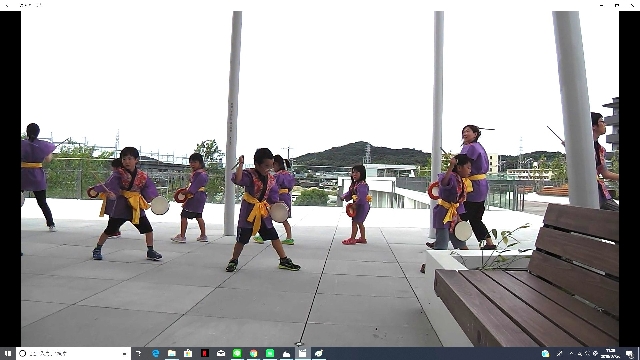Select the active Movies & TV taskbar icon
Viewport: 640px width, 360px height.
pos(302,353)
